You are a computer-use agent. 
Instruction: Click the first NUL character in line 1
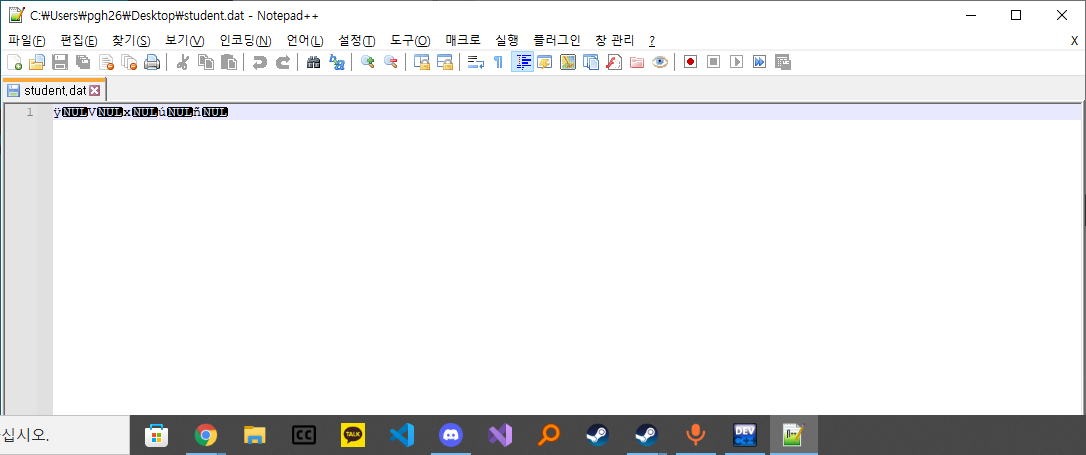[x=74, y=112]
